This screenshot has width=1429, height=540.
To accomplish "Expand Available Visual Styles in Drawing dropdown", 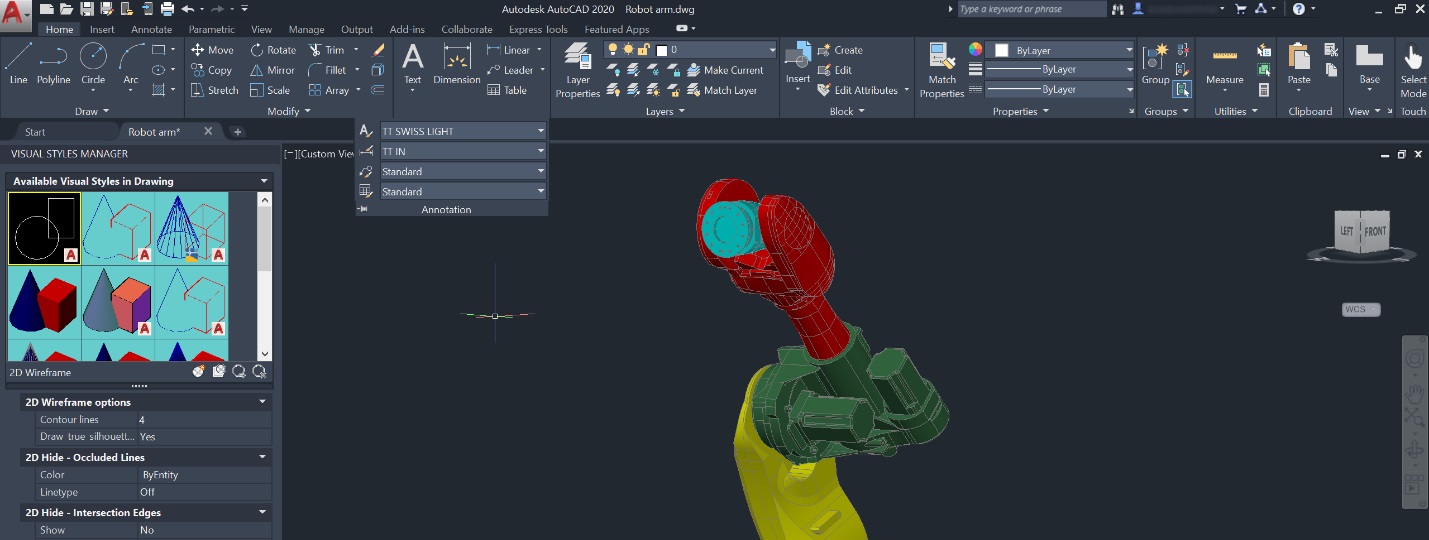I will click(264, 181).
